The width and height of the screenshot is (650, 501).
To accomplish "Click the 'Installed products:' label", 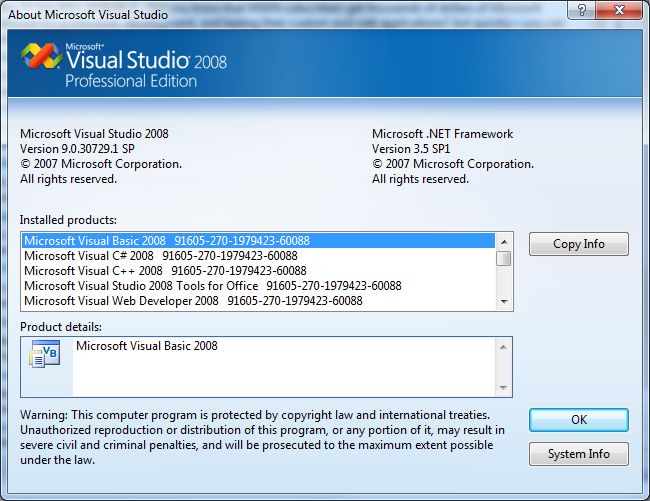I will point(68,220).
